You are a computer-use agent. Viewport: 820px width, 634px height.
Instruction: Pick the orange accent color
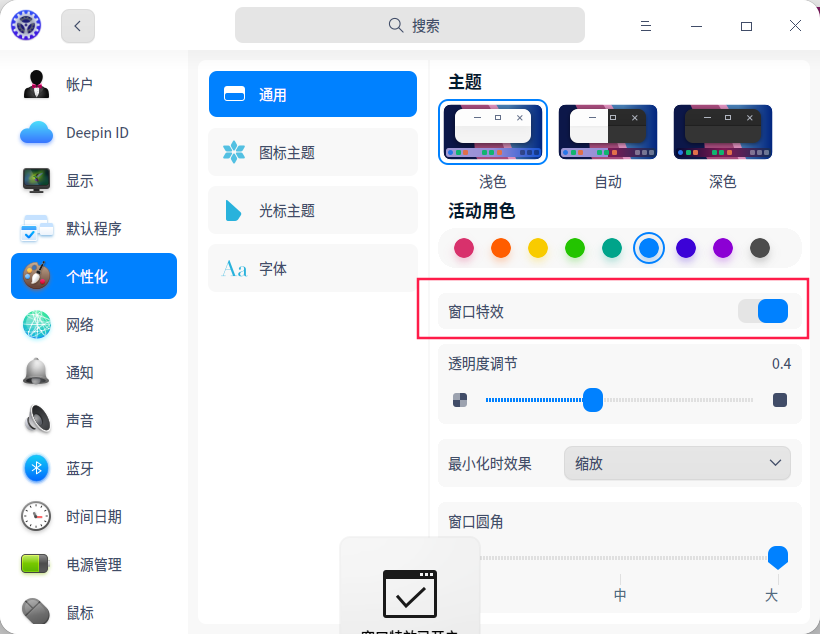501,248
